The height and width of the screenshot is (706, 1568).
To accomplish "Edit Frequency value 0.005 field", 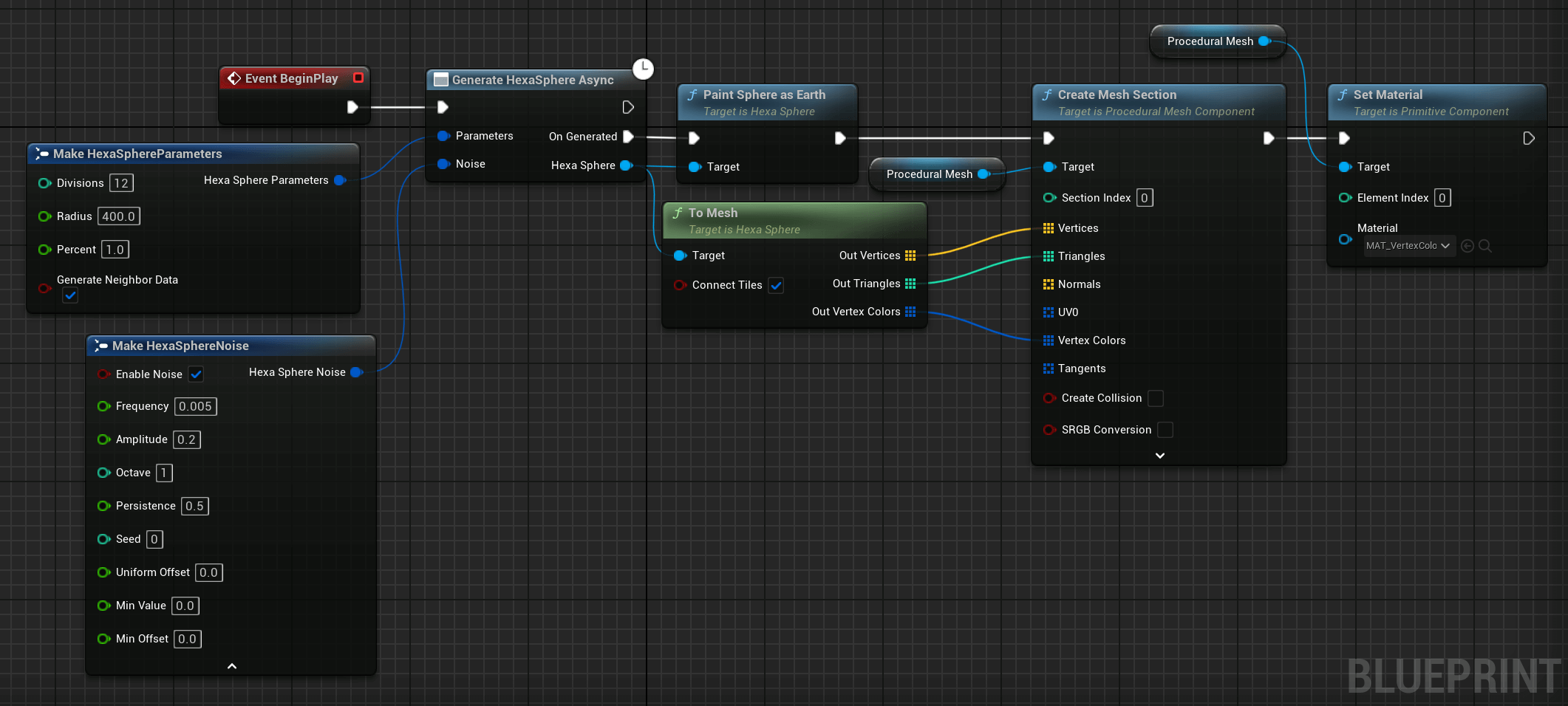I will point(196,406).
